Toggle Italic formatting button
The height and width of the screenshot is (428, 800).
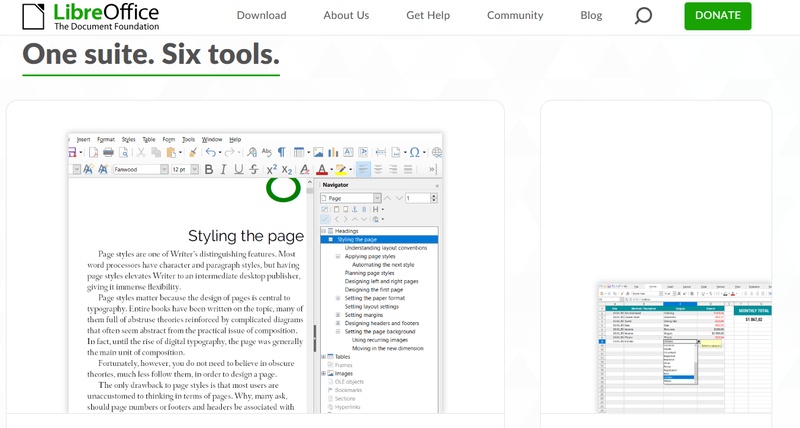click(x=223, y=169)
